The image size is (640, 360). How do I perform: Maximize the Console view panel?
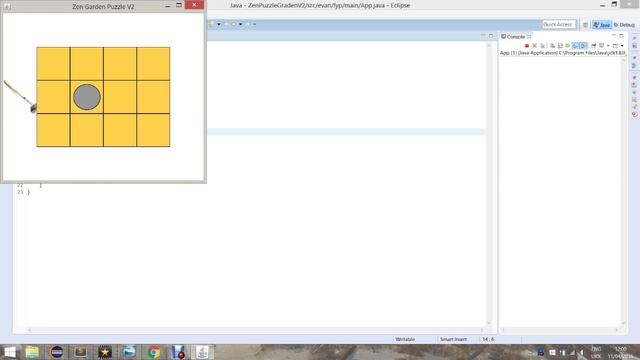[622, 36]
